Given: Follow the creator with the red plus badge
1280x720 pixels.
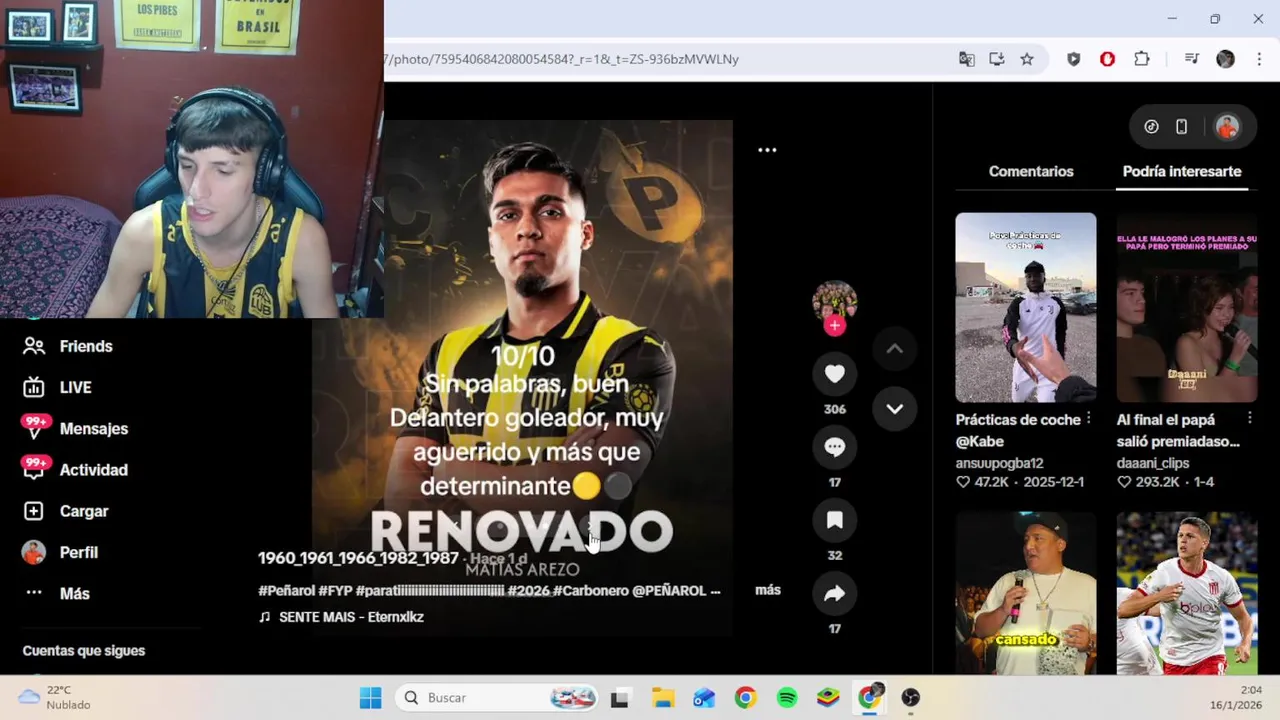Looking at the screenshot, I should 835,325.
